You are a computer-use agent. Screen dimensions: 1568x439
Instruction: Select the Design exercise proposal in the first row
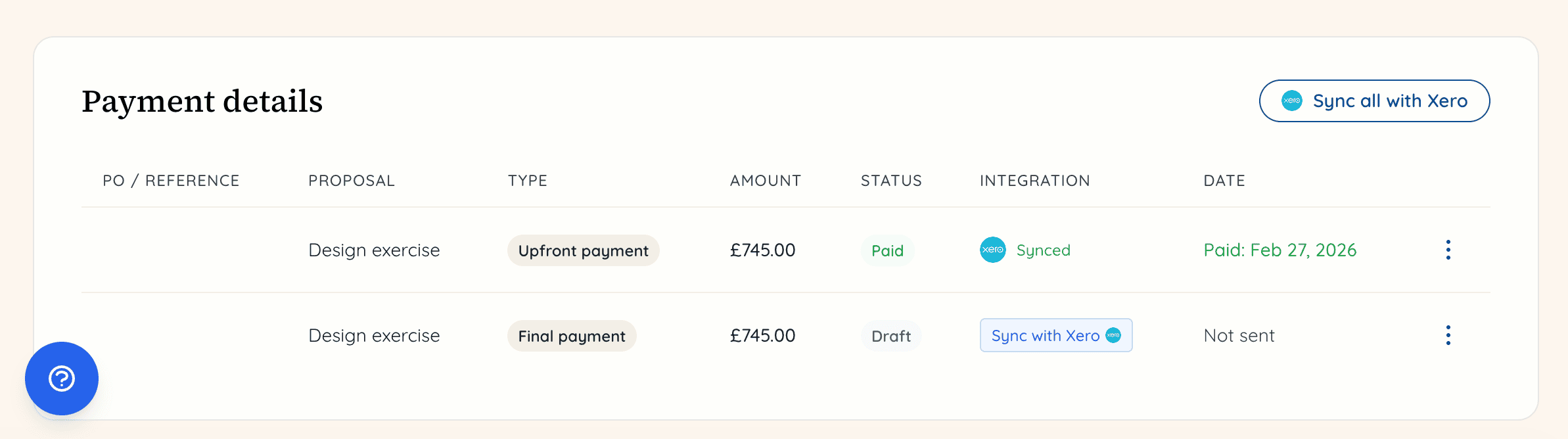tap(373, 250)
